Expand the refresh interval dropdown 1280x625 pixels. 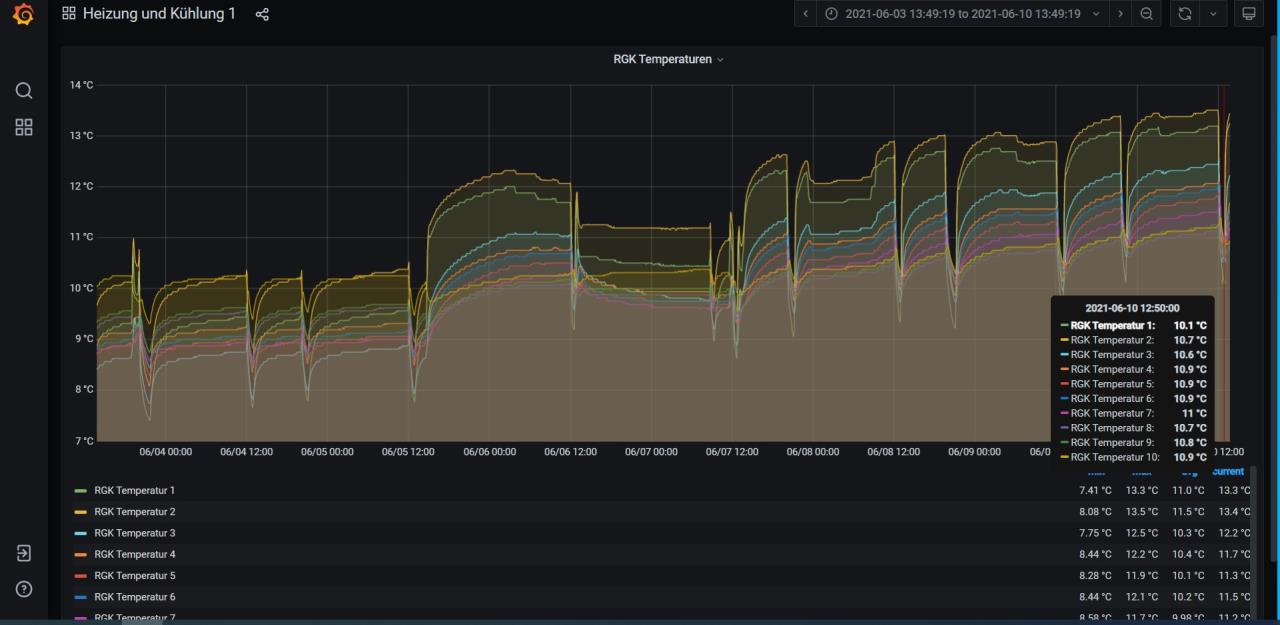[1213, 14]
